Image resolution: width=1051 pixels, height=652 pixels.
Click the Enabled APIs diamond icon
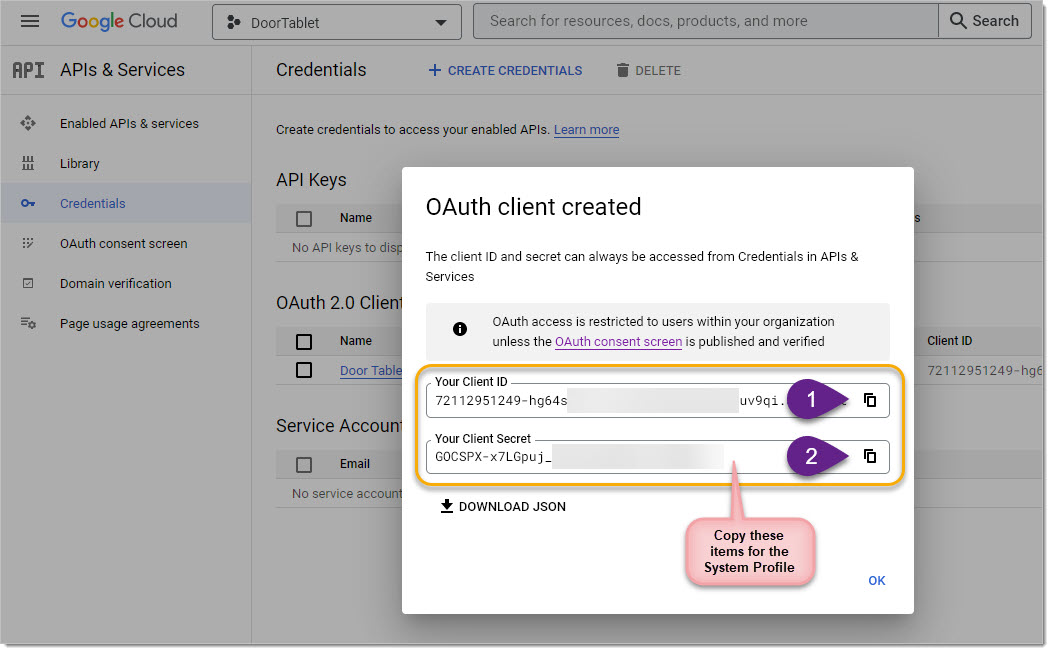pyautogui.click(x=27, y=123)
